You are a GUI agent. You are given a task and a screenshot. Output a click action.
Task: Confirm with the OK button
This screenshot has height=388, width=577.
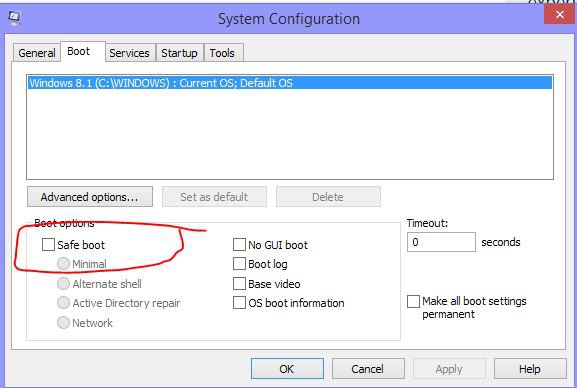click(x=287, y=368)
